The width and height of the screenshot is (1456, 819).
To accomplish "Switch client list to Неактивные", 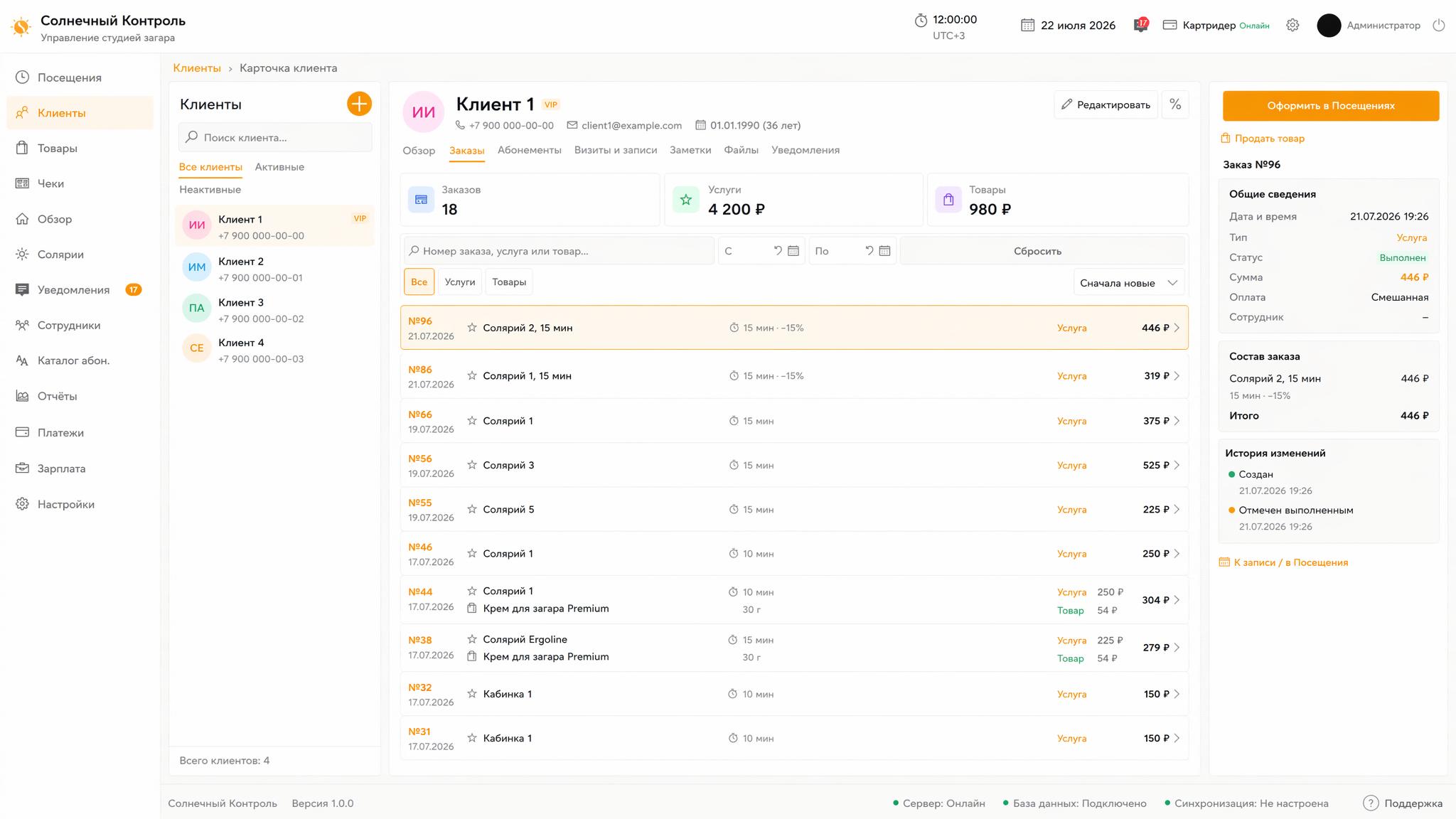I will [x=210, y=190].
